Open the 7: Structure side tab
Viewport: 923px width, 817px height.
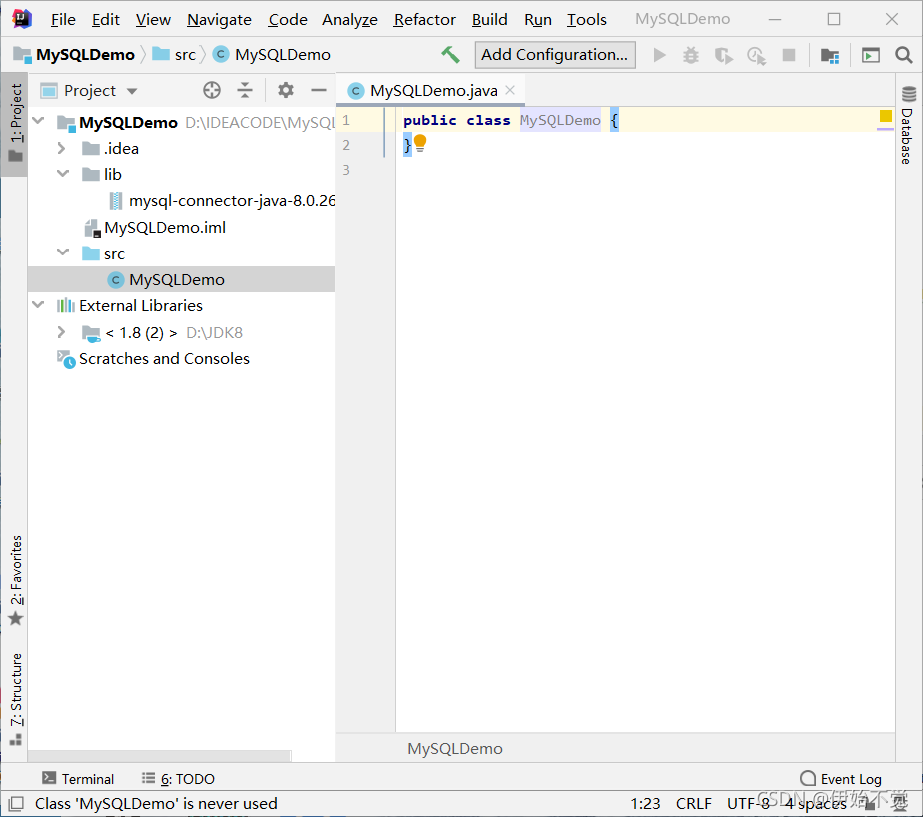point(16,699)
